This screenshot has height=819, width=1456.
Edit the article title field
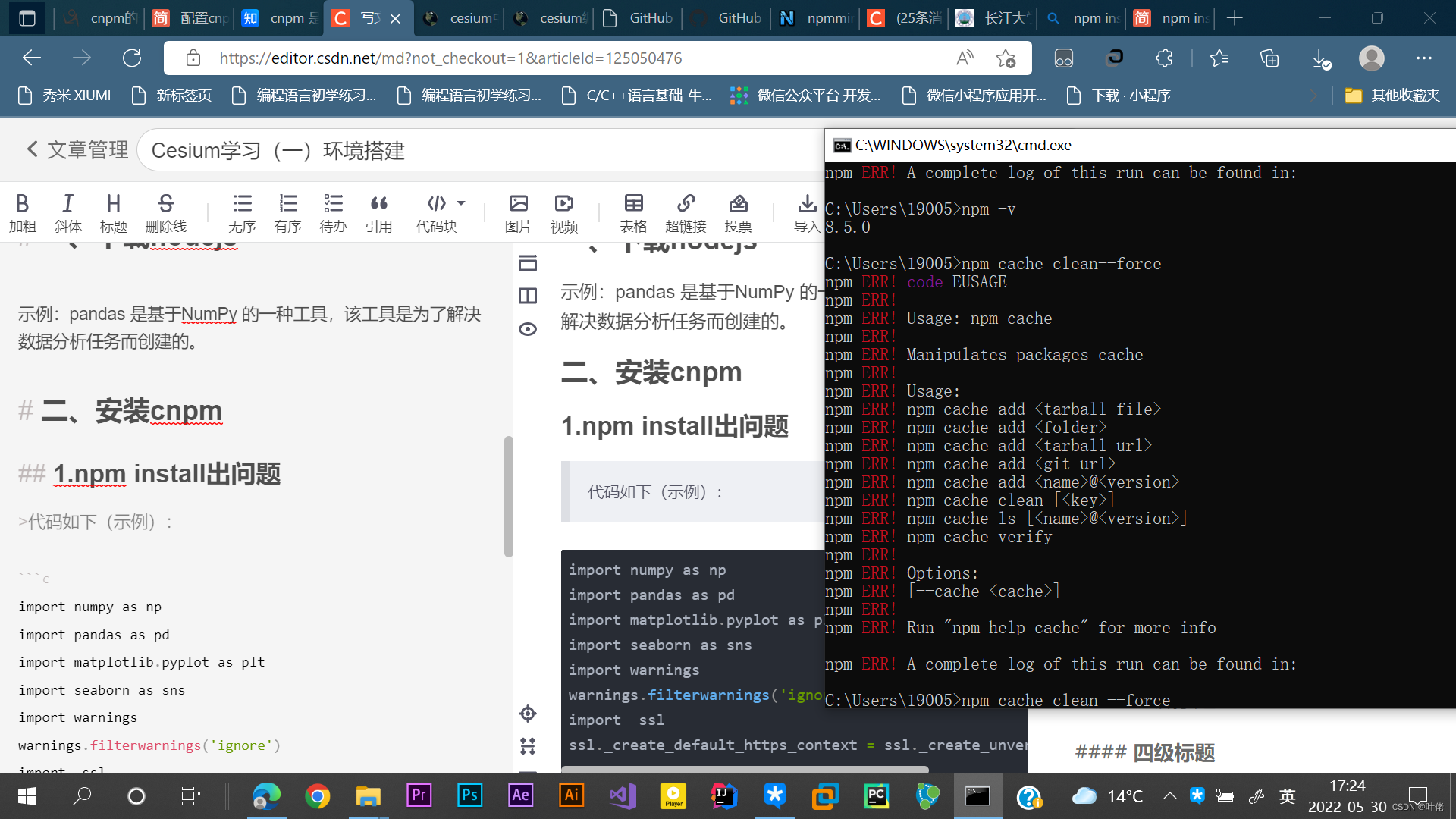tap(482, 150)
